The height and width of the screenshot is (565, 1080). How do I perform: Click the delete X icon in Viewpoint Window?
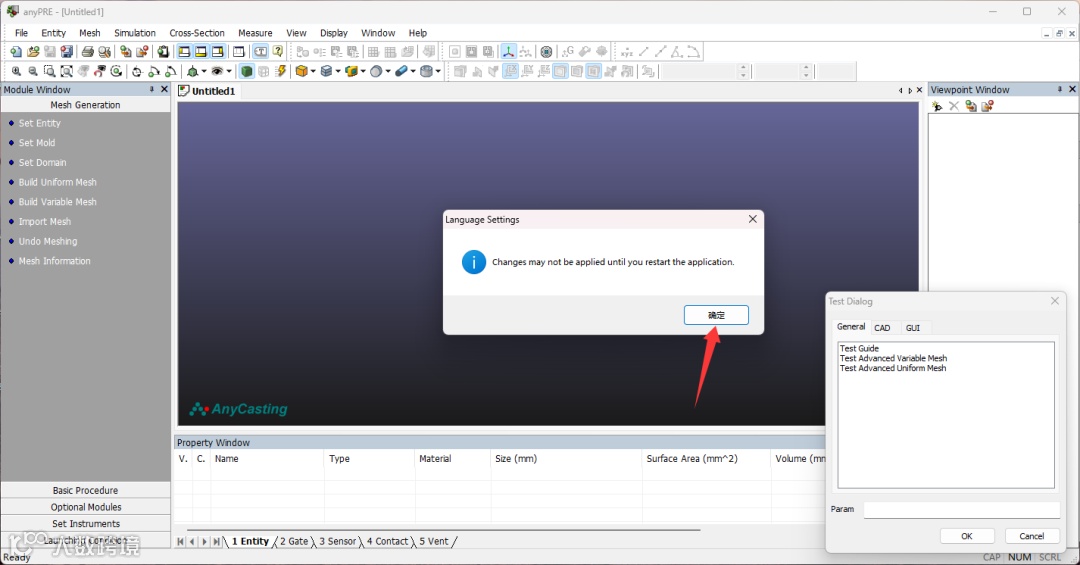pos(954,106)
